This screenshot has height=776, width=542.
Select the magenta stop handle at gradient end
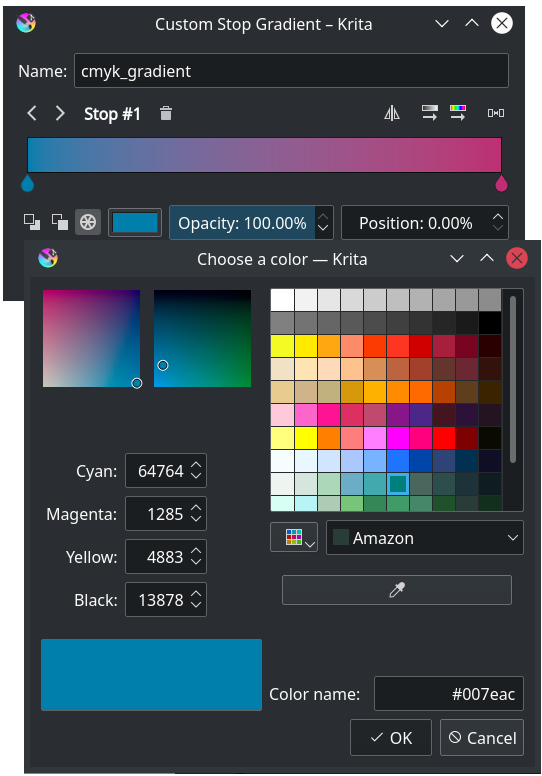[501, 183]
